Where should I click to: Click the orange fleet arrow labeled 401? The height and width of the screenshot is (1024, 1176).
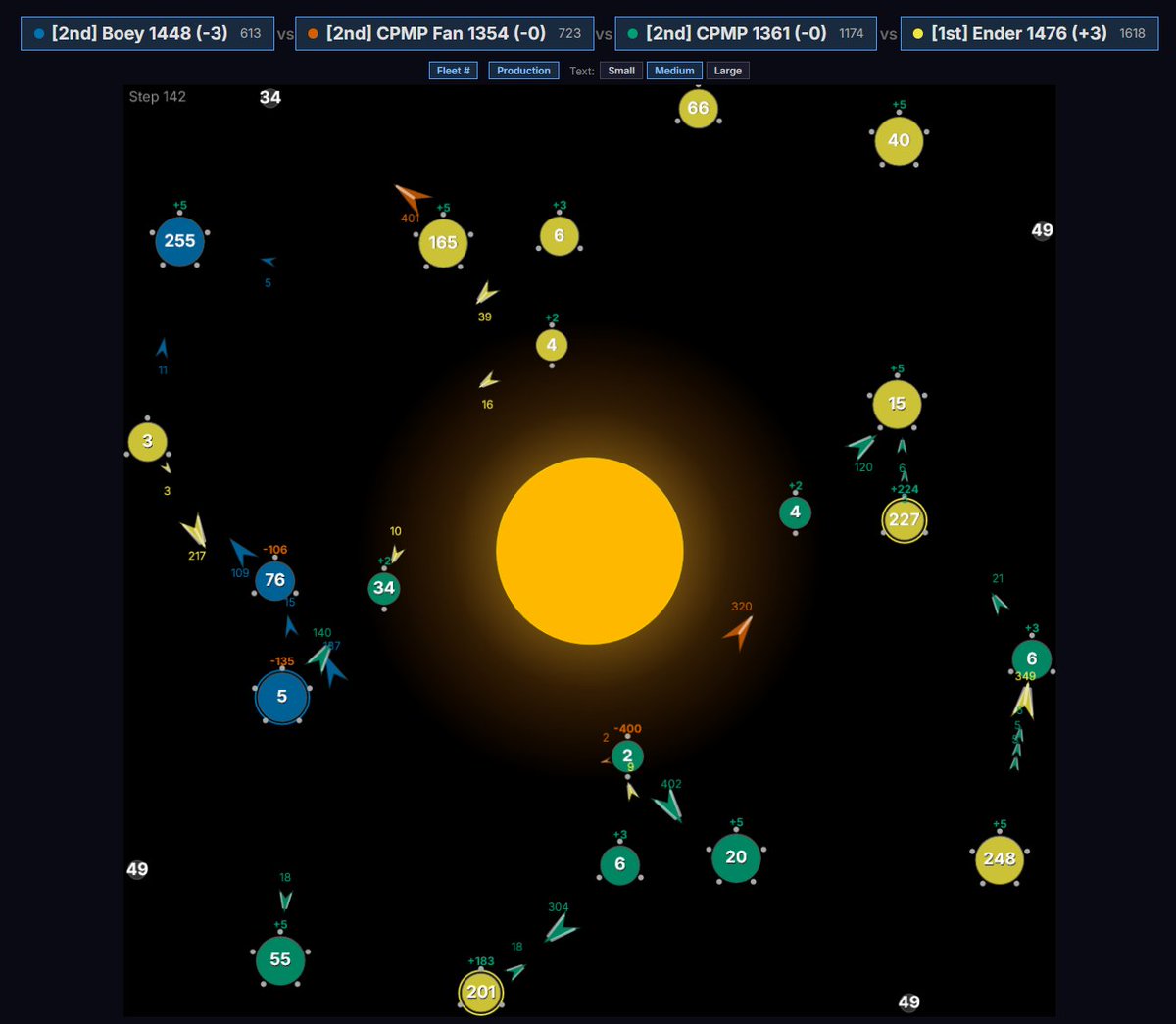pos(413,197)
